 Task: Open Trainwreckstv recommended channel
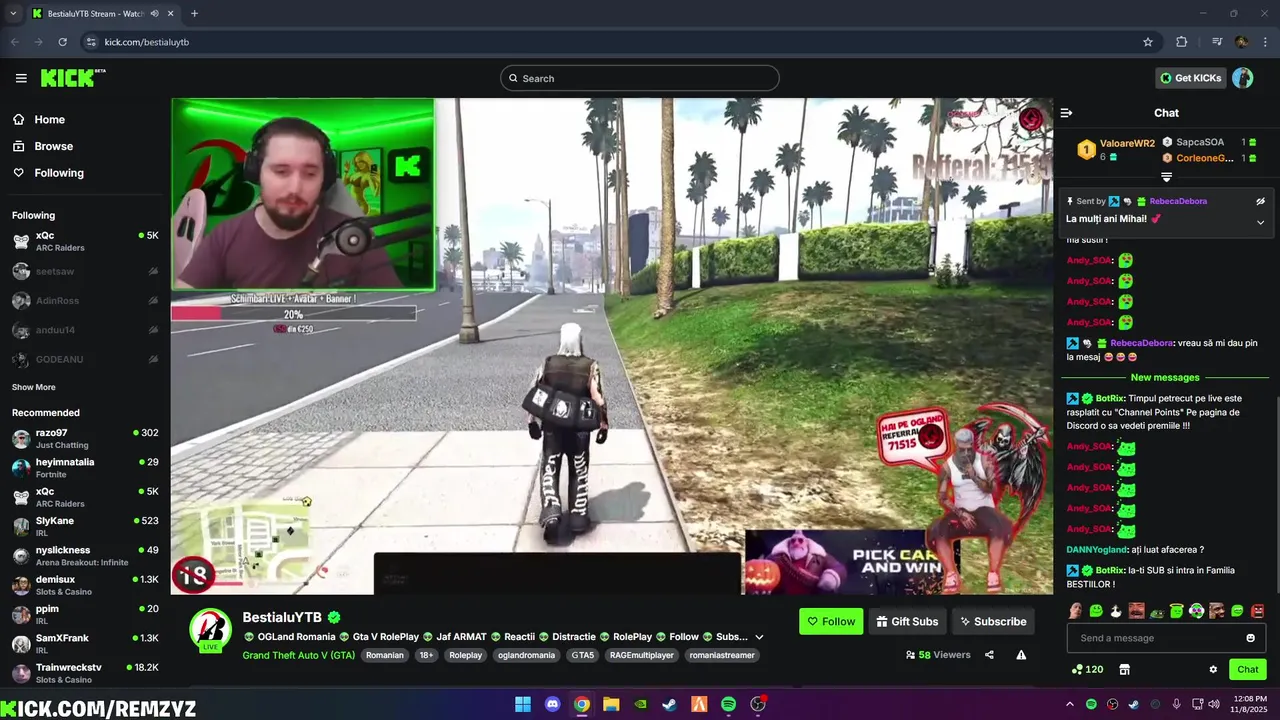85,673
